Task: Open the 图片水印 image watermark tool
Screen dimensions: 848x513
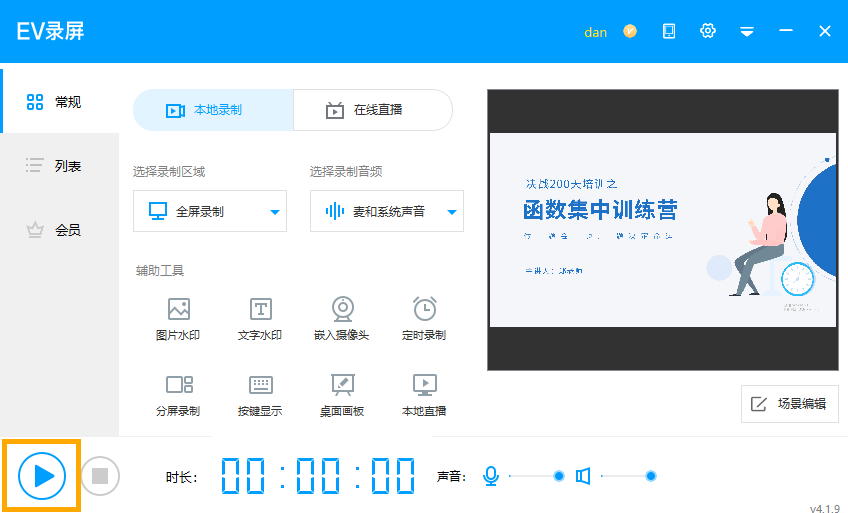Action: [178, 319]
